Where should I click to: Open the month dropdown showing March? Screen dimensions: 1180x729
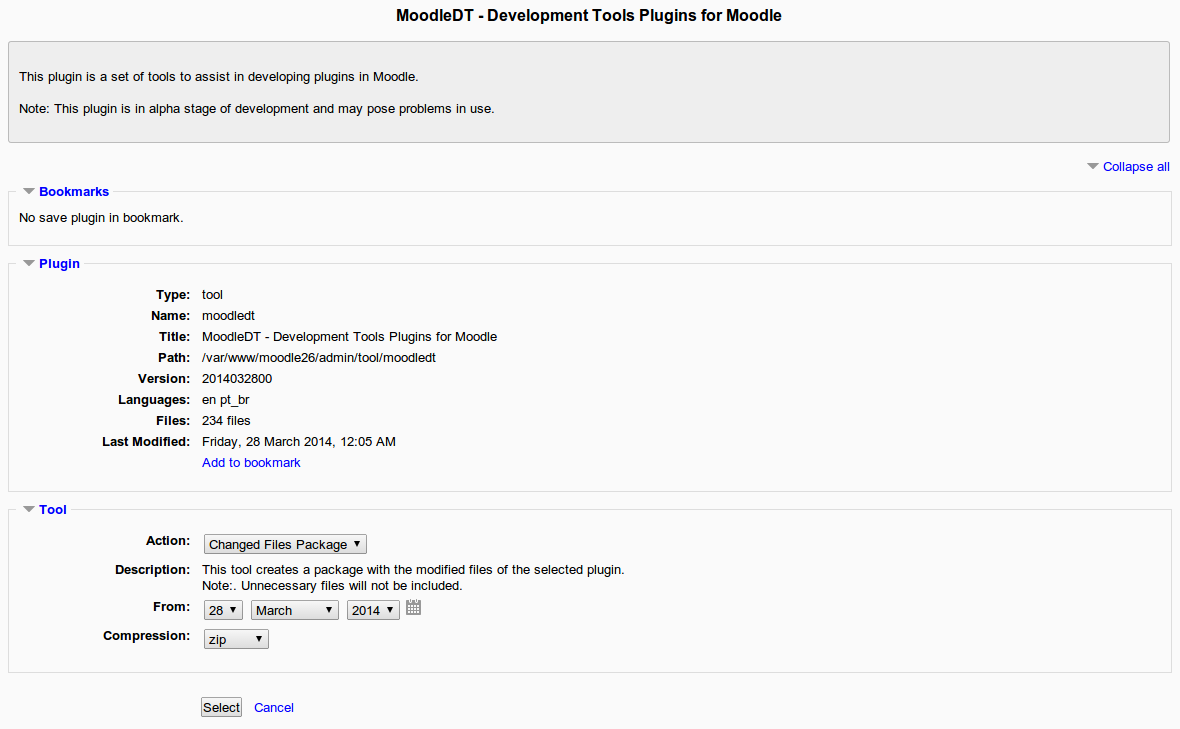[294, 609]
